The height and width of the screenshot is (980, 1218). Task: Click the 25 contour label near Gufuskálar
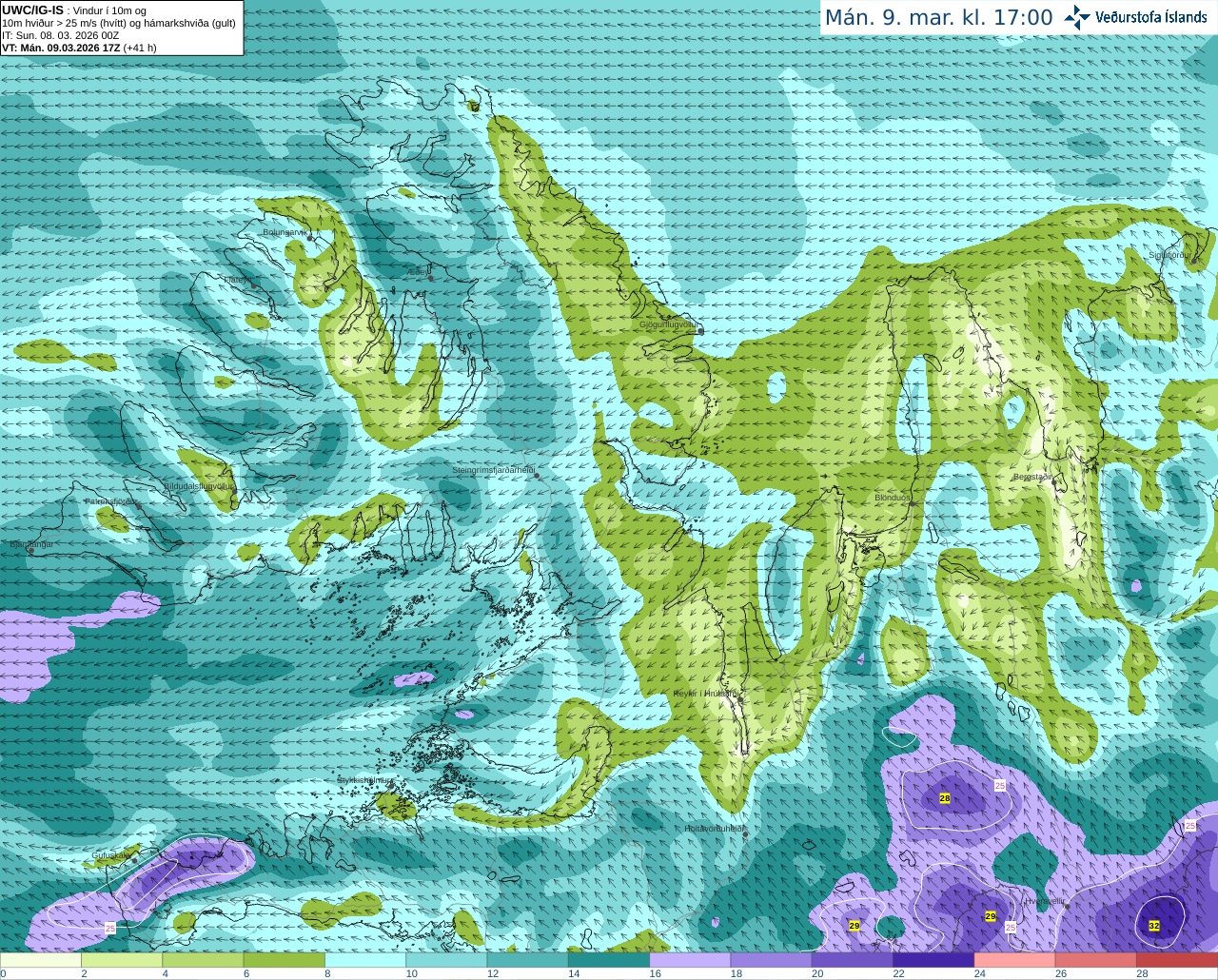[110, 927]
